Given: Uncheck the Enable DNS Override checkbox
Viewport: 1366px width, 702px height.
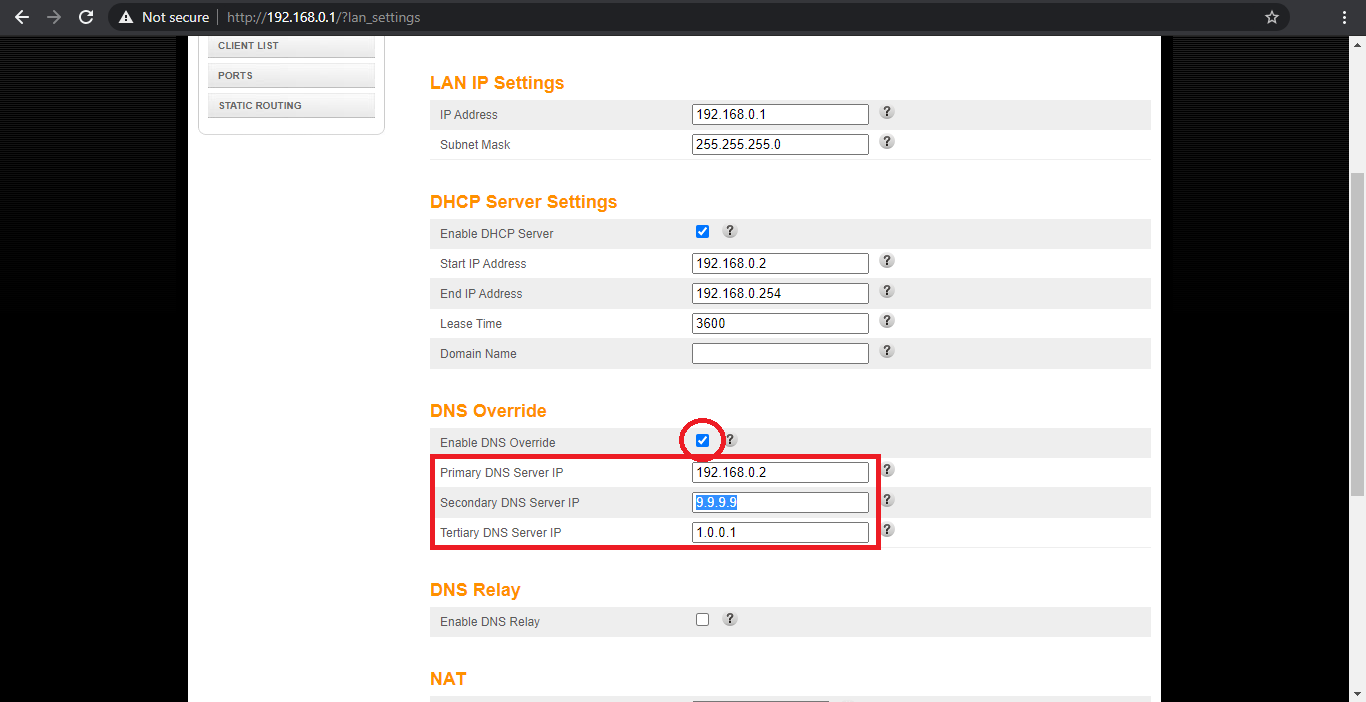Looking at the screenshot, I should tap(702, 441).
